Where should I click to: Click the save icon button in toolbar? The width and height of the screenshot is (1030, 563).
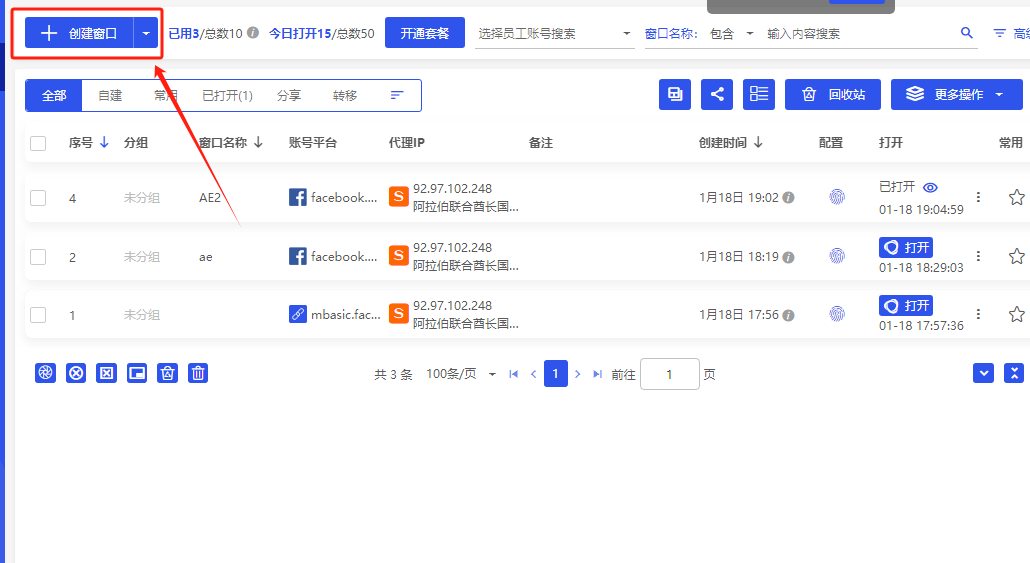(675, 94)
